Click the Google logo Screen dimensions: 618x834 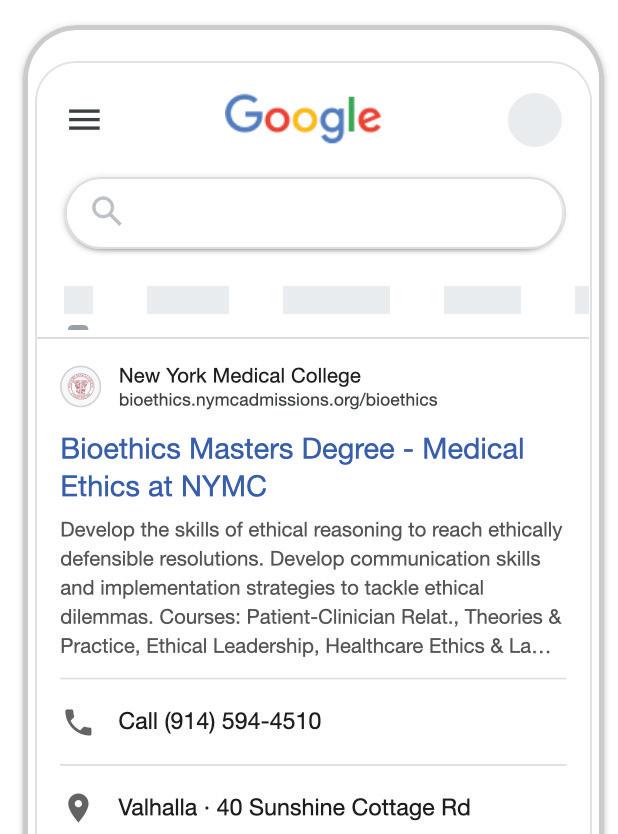coord(302,118)
